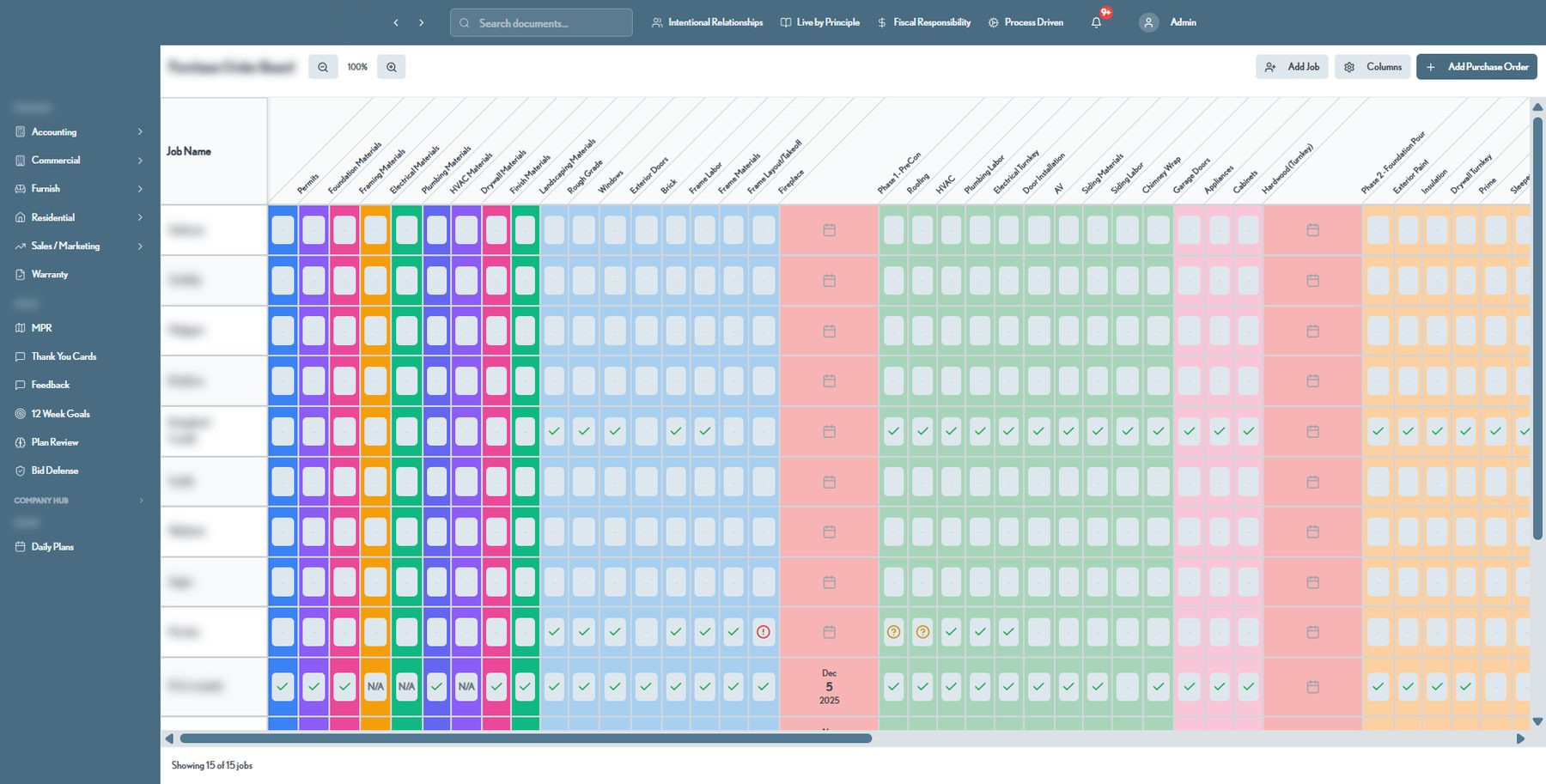The height and width of the screenshot is (784, 1546).
Task: Click the Hardwood (Turnkey) column header
Action: coord(1287,168)
